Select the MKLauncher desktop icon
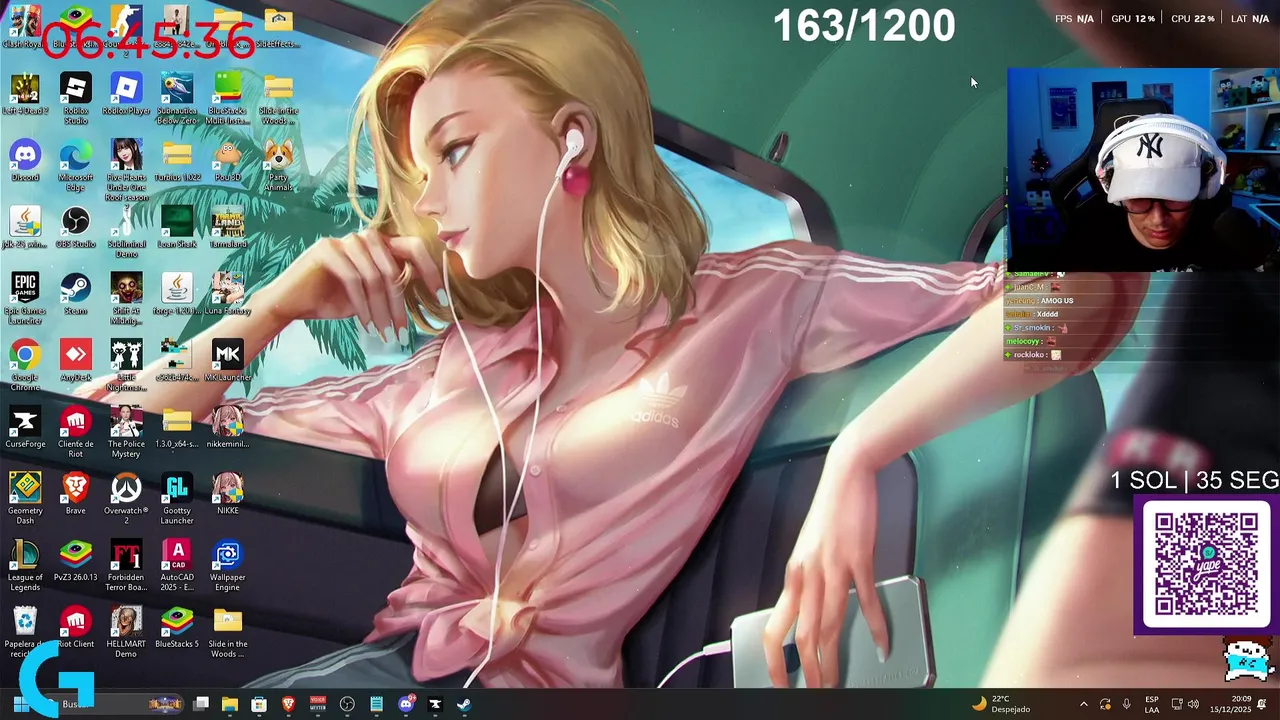 click(x=227, y=361)
